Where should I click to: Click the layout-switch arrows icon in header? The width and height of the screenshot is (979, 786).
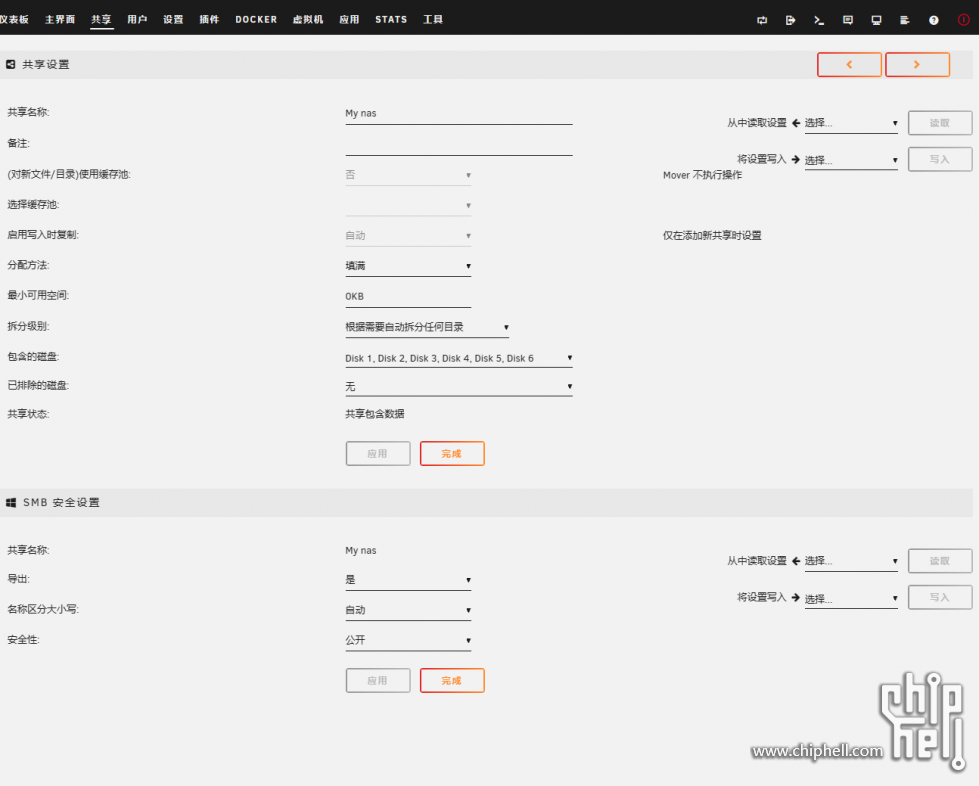pos(762,20)
